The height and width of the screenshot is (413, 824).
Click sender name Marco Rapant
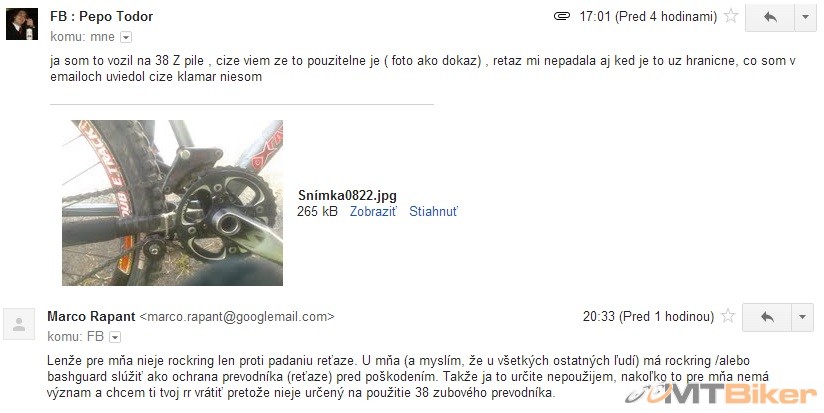coord(91,316)
